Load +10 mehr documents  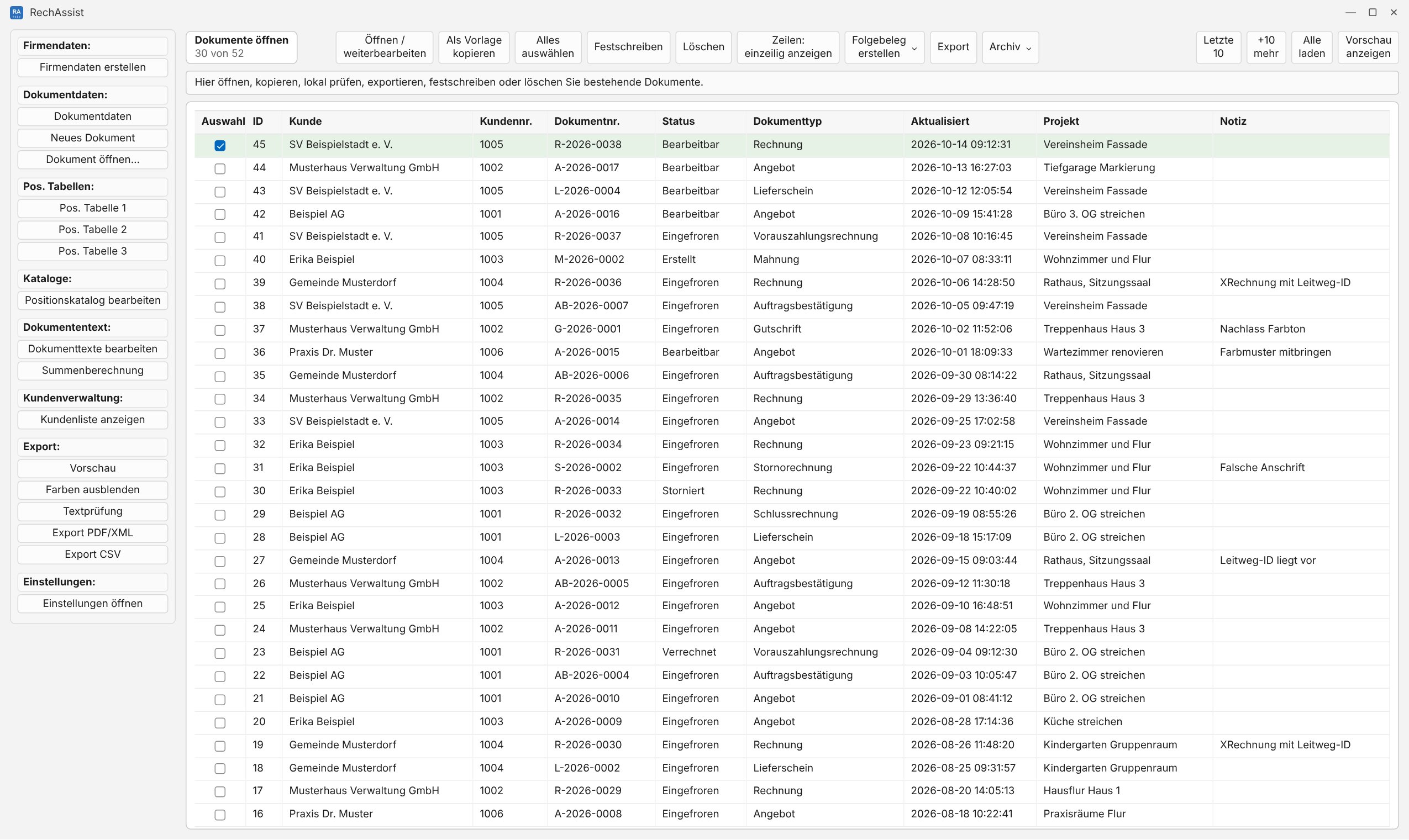pos(1266,47)
